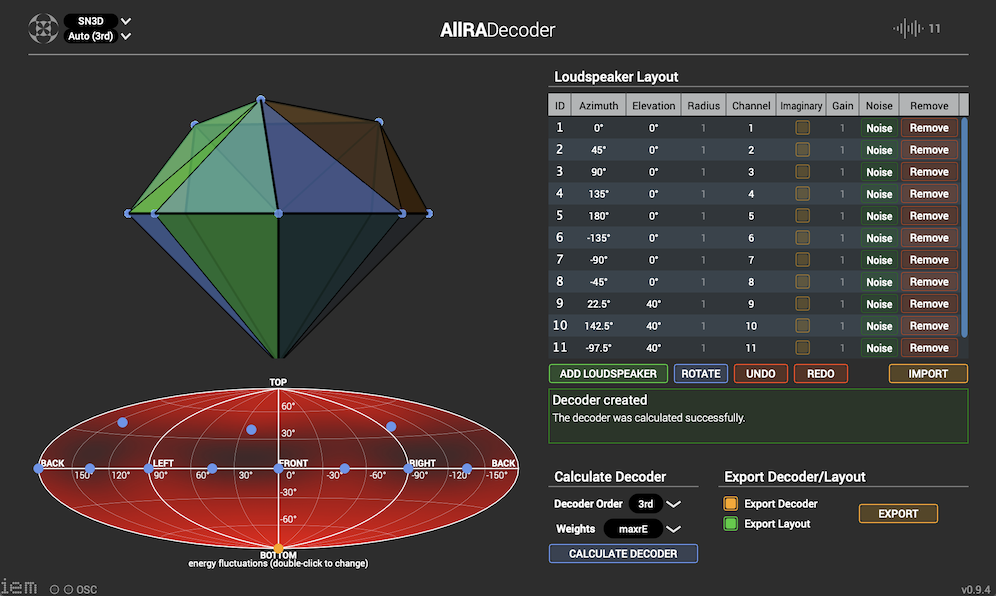Image resolution: width=996 pixels, height=596 pixels.
Task: Enable Imaginary for loudspeaker 9
Action: tap(801, 304)
